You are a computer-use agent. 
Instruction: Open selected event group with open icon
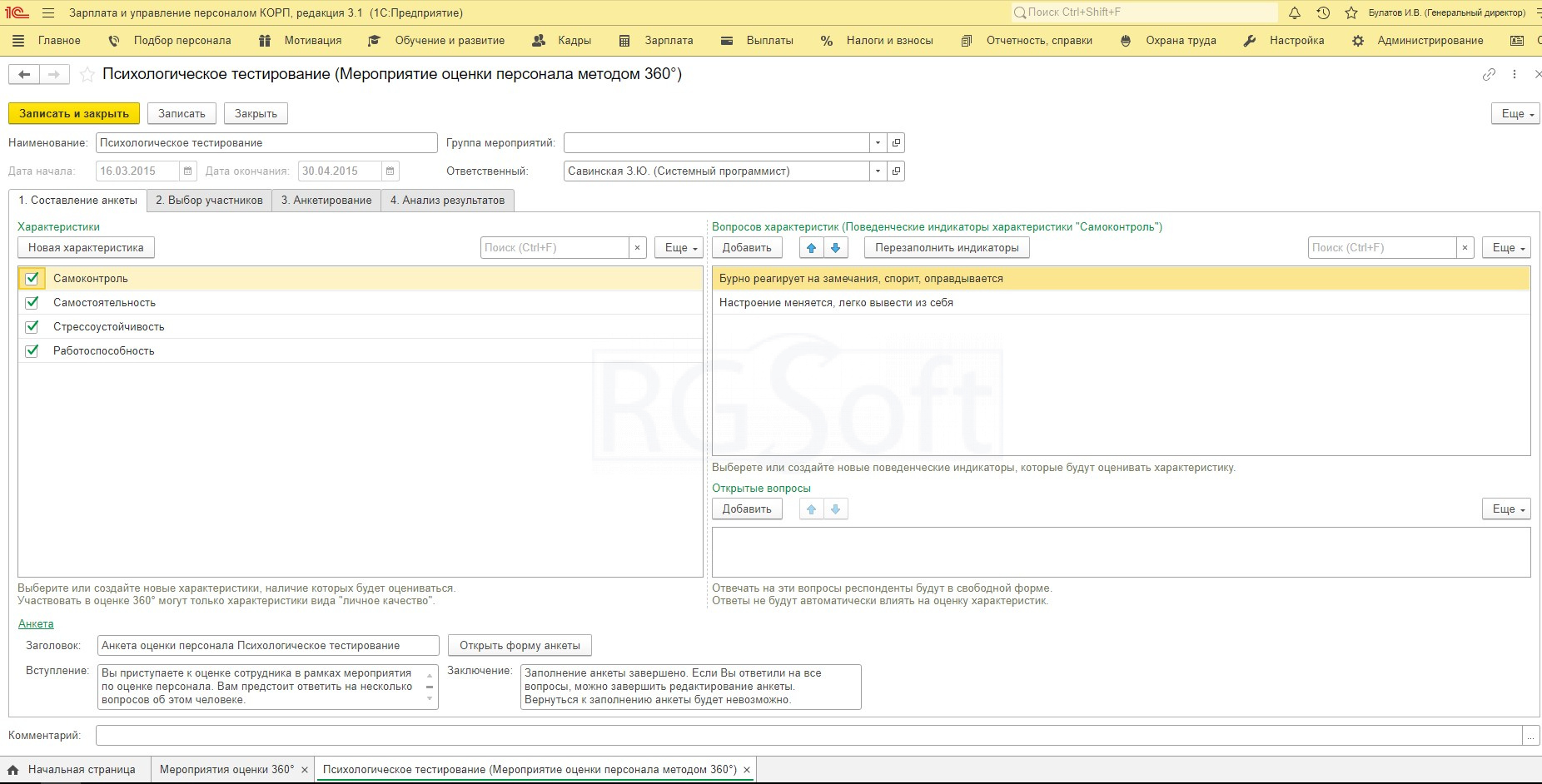click(896, 143)
